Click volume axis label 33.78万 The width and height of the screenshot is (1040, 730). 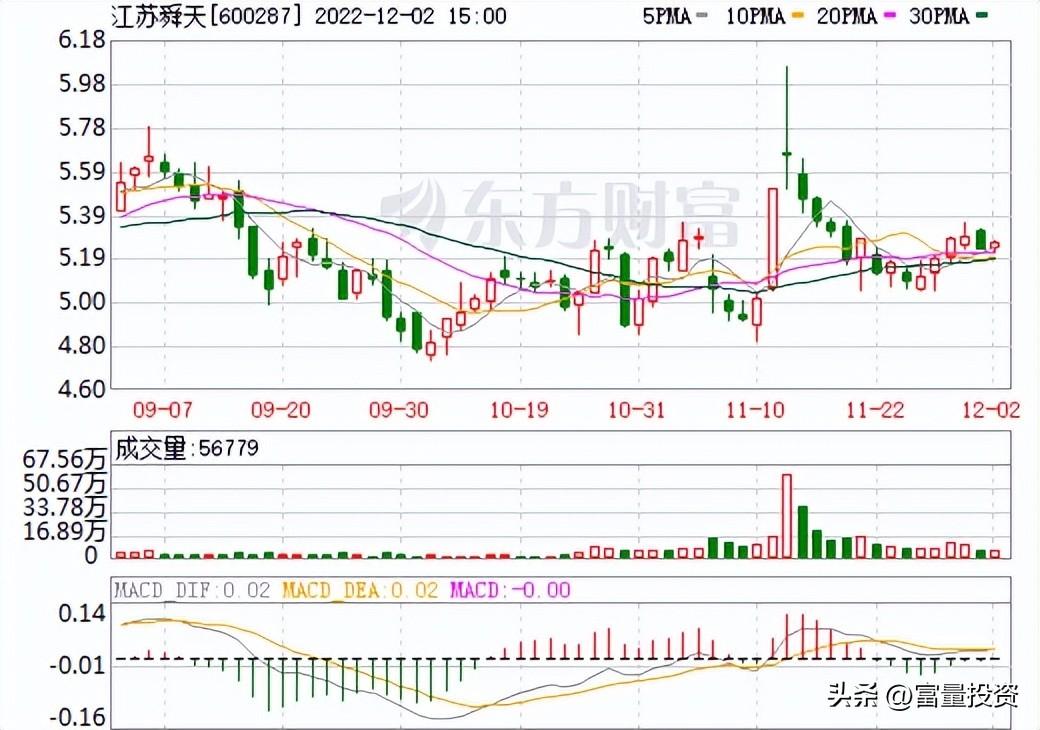pos(64,508)
